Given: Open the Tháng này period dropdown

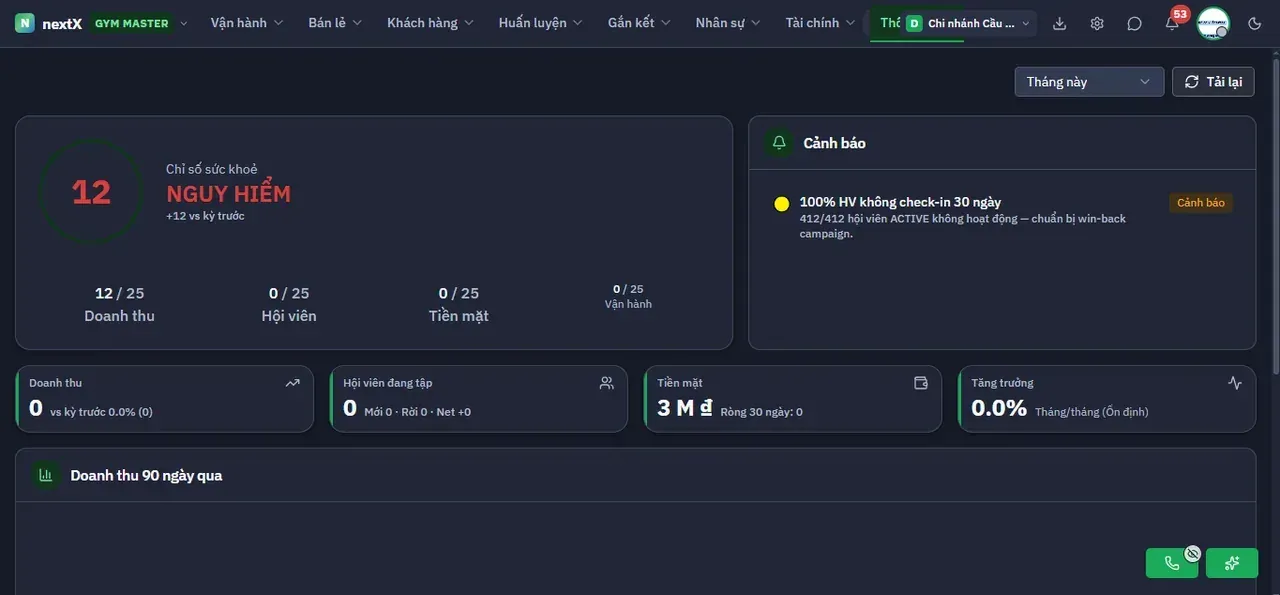Looking at the screenshot, I should click(1089, 82).
